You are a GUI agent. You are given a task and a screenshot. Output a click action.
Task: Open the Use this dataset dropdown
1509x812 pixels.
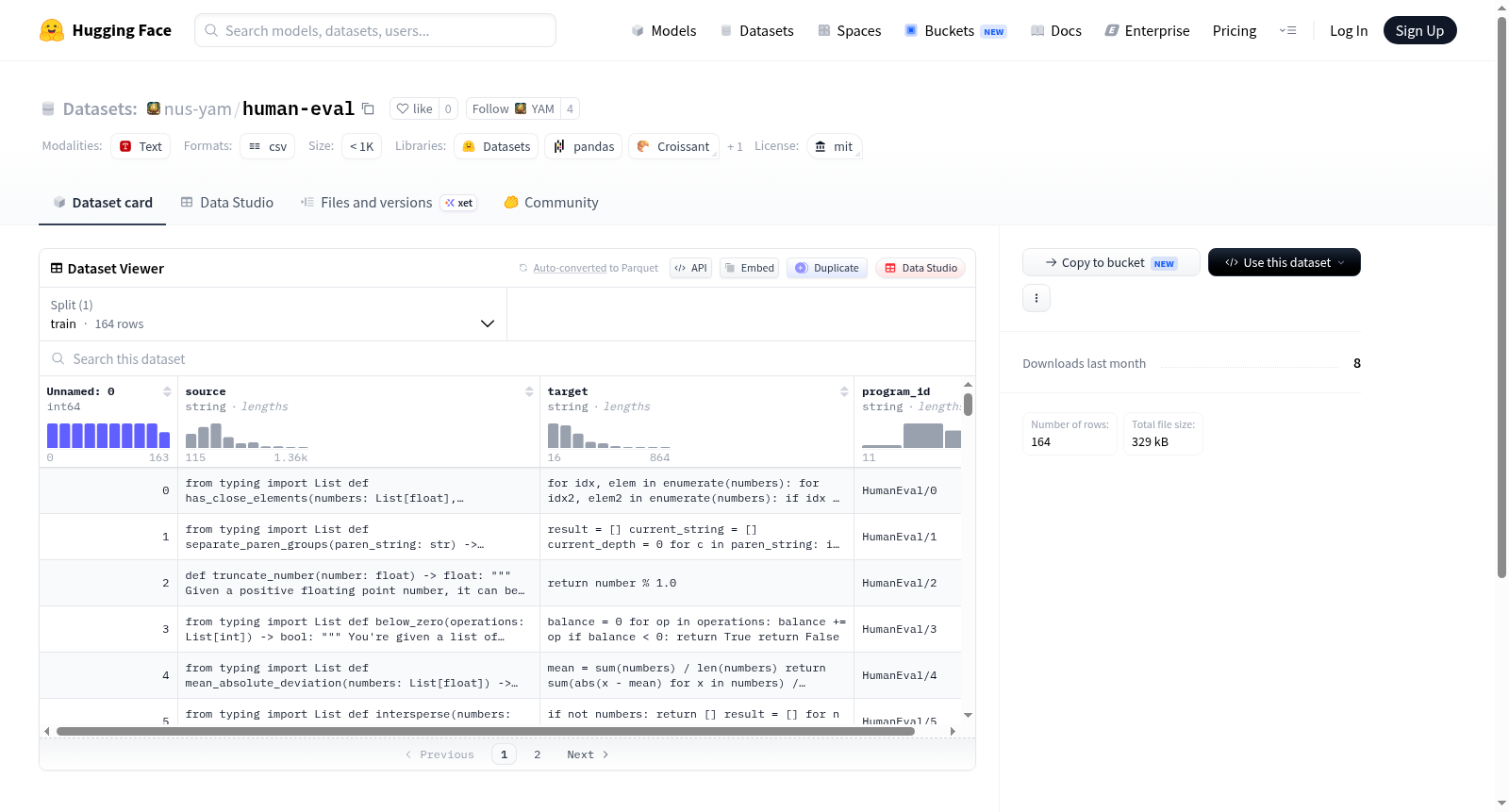coord(1284,262)
